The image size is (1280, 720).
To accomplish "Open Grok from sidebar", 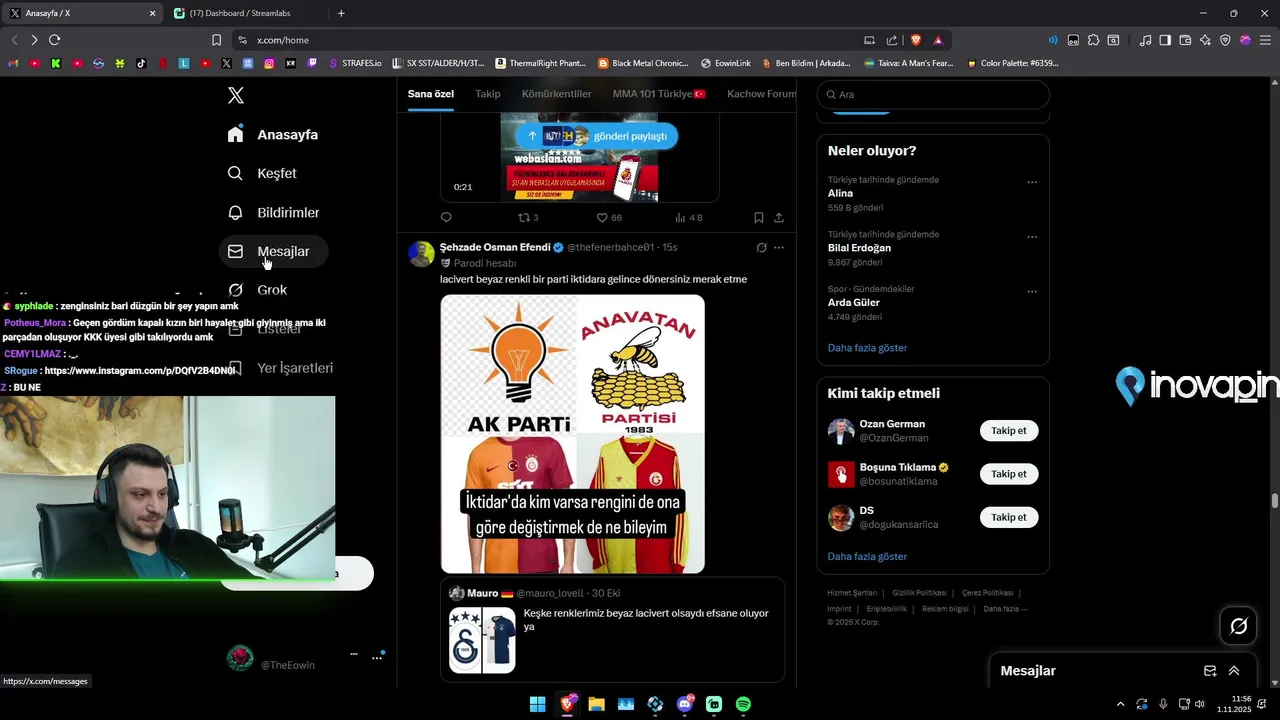I will point(258,289).
